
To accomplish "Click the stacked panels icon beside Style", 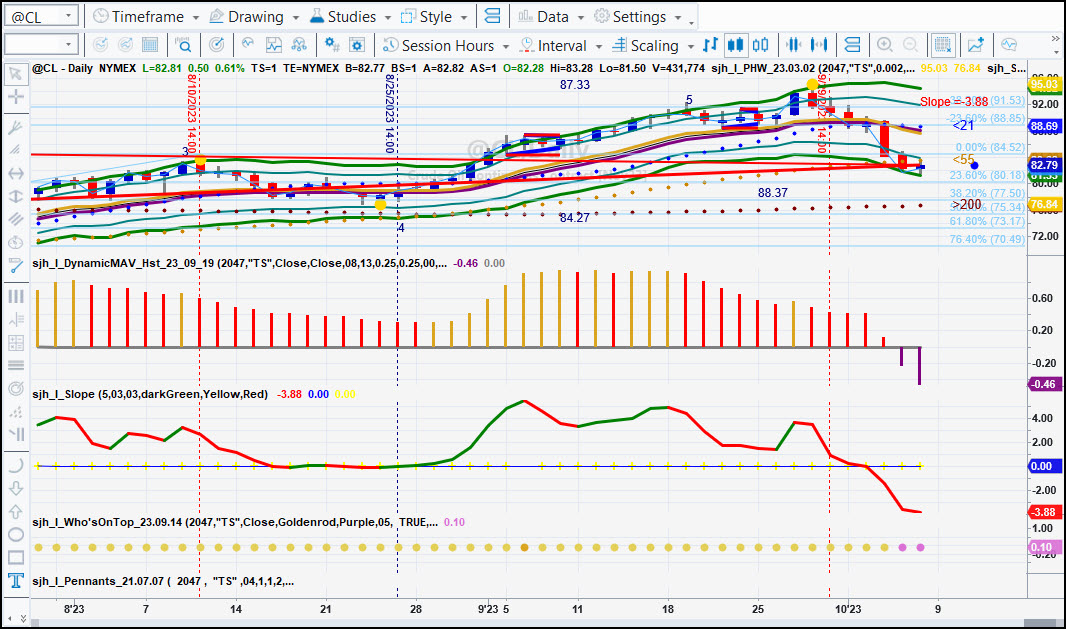I will 493,16.
